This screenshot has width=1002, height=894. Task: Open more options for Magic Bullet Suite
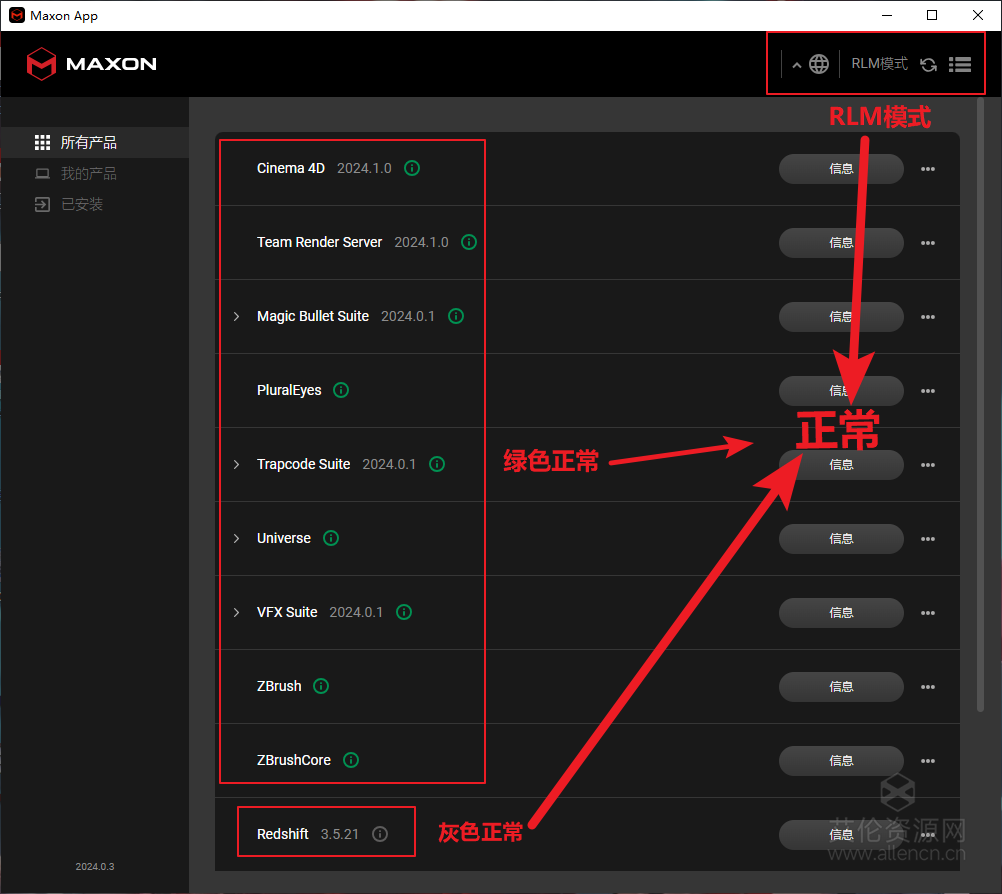(x=928, y=317)
